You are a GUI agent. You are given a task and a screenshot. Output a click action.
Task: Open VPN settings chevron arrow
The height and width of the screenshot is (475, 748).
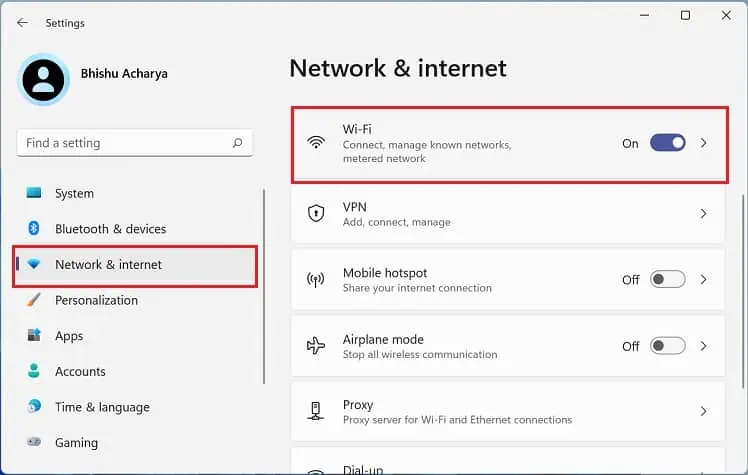point(704,214)
